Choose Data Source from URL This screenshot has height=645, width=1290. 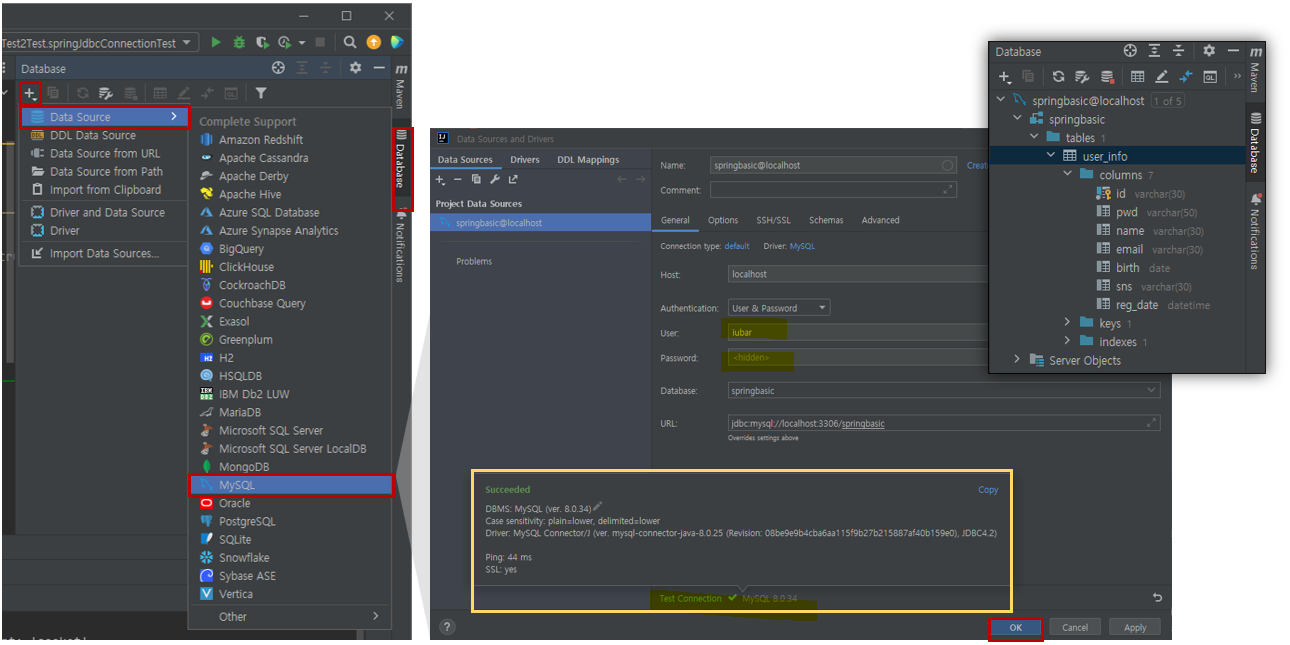click(105, 153)
